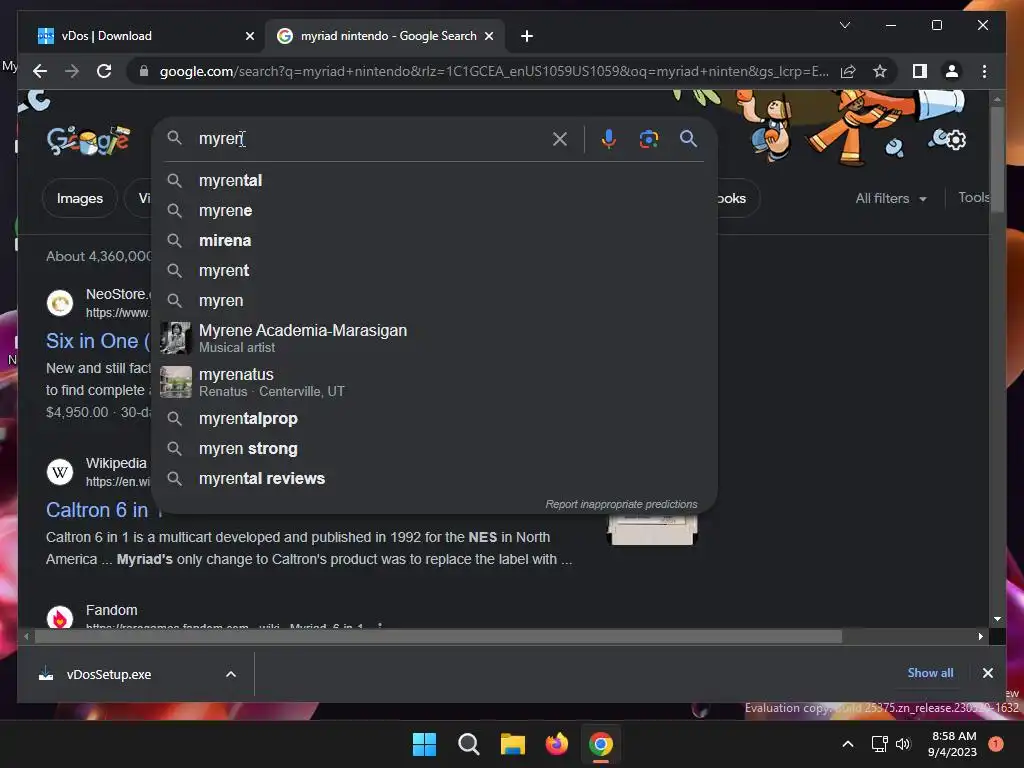Image resolution: width=1024 pixels, height=768 pixels.
Task: Select Myrene Academia-Marasigan suggestion
Action: click(x=434, y=338)
